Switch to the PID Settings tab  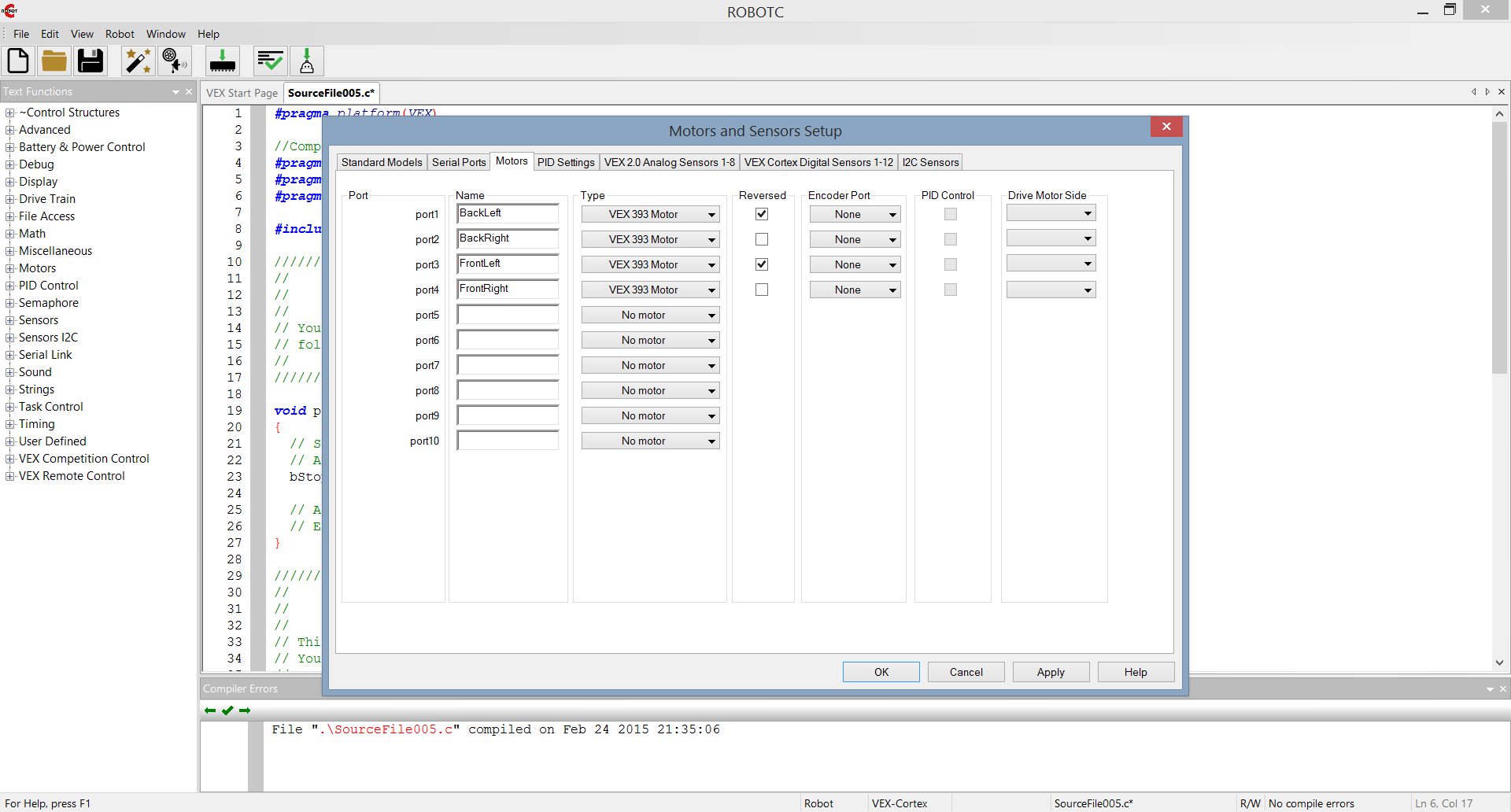click(x=566, y=162)
